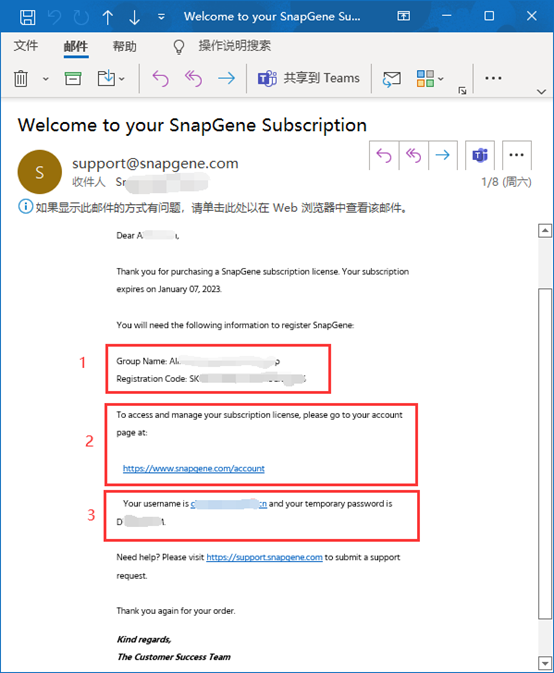Forward the email using ribbon arrow
Viewport: 554px width, 673px height.
(226, 78)
